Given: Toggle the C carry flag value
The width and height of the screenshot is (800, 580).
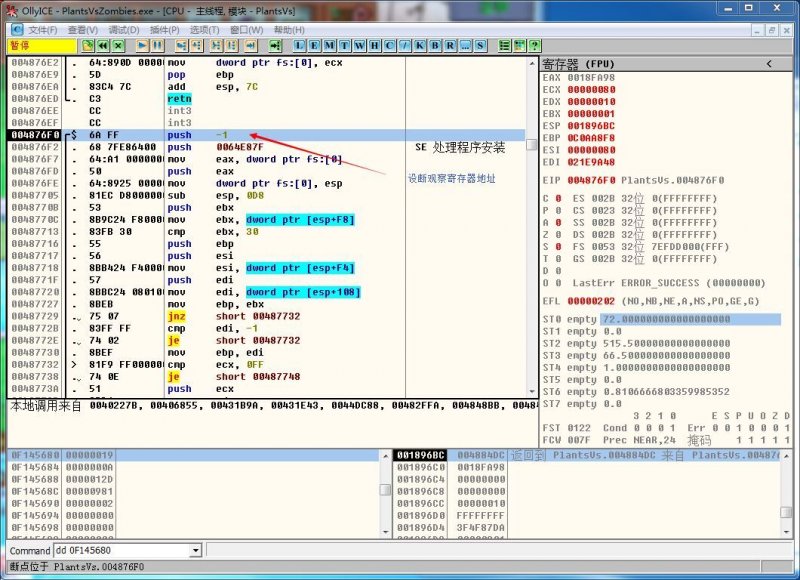Looking at the screenshot, I should [x=557, y=199].
